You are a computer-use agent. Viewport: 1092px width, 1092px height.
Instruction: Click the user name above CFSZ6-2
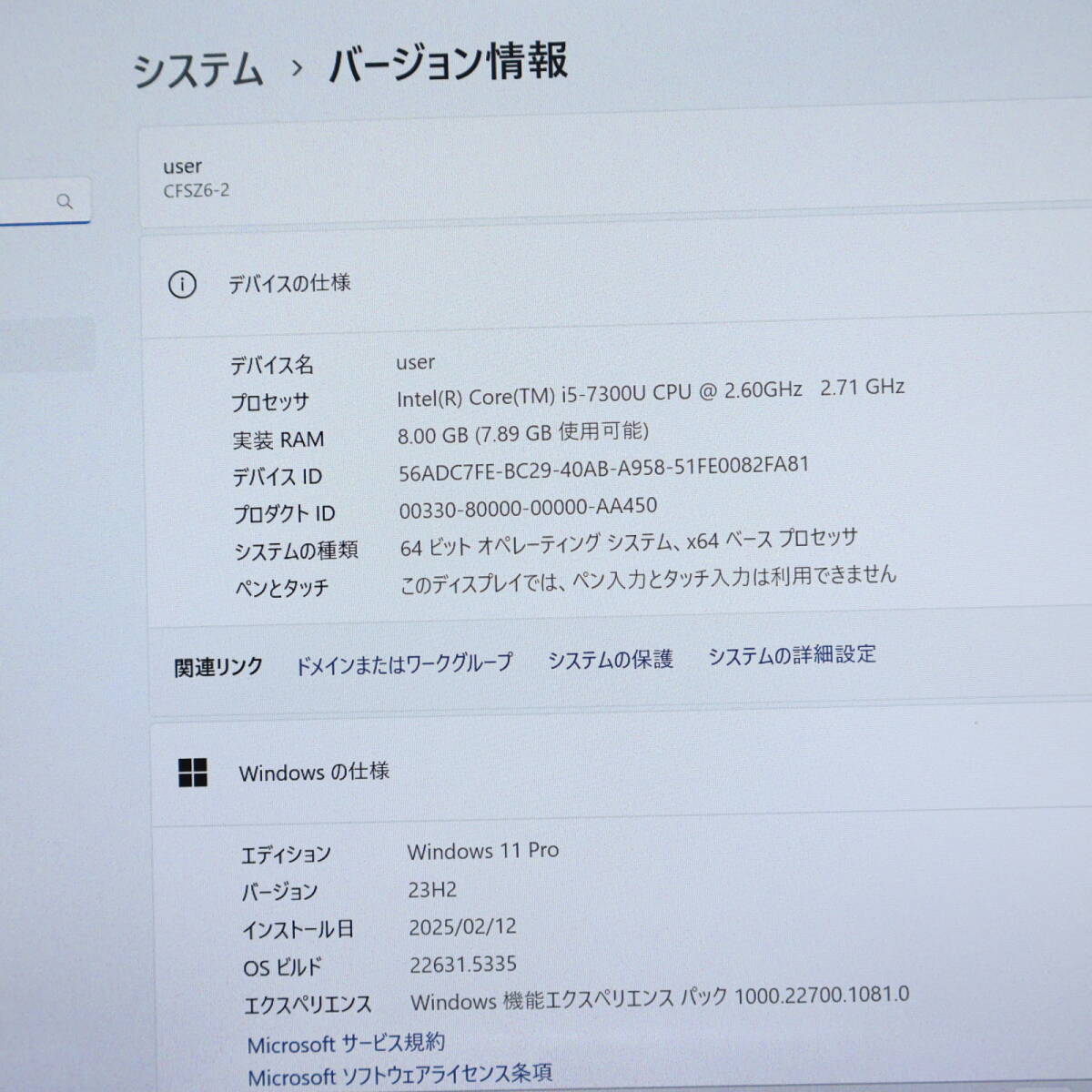pyautogui.click(x=182, y=167)
